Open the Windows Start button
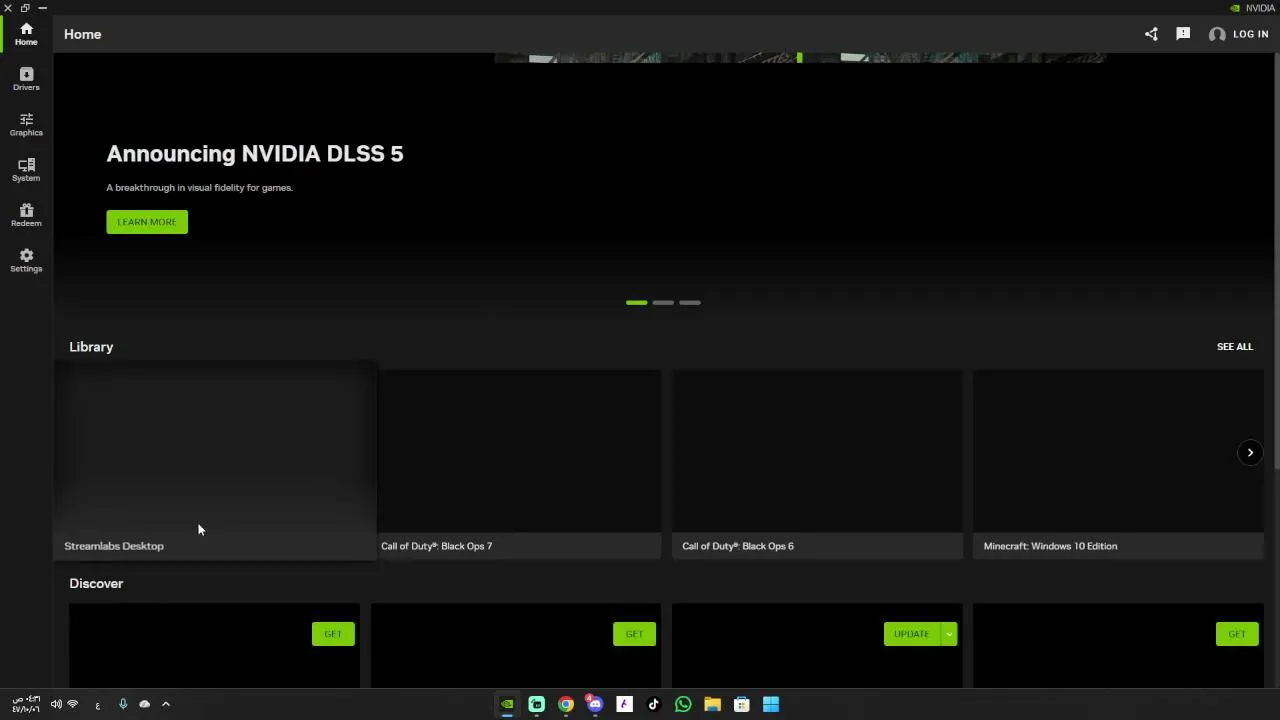The width and height of the screenshot is (1280, 720). (771, 704)
